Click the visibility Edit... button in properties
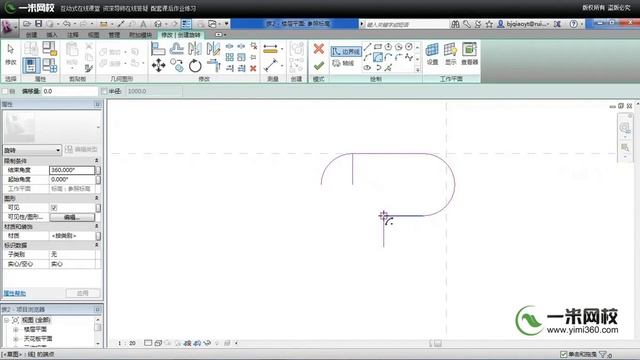640x360 pixels. pyautogui.click(x=72, y=218)
